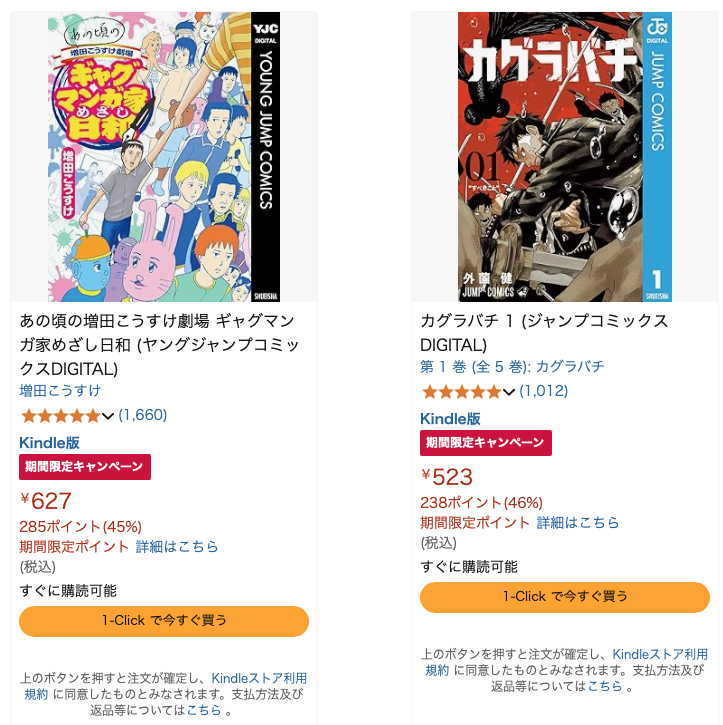723x725 pixels.
Task: Open series link 第1巻 (全5巻): カグラバチ
Action: (512, 367)
